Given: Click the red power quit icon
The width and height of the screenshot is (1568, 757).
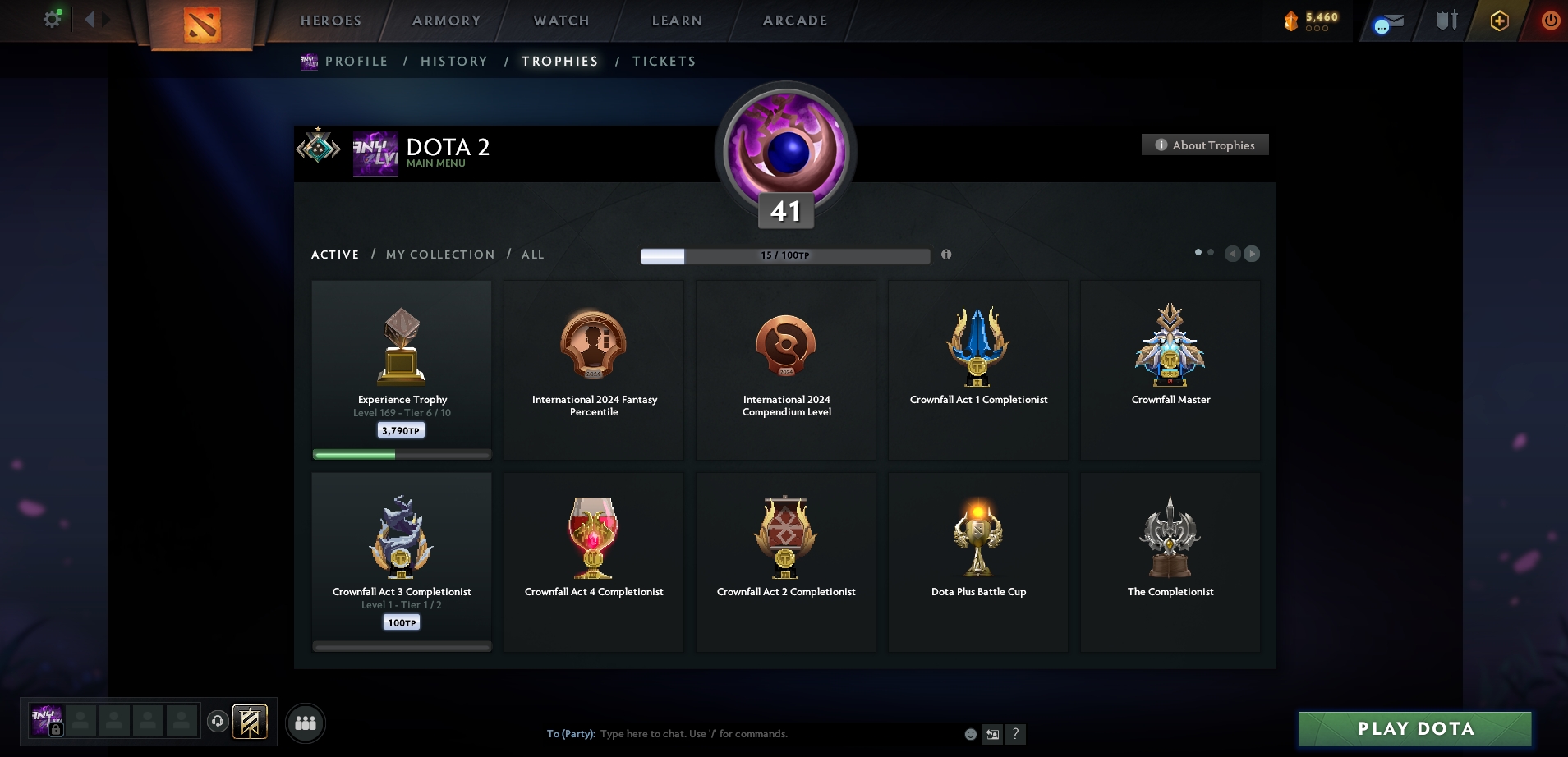Looking at the screenshot, I should tap(1551, 21).
